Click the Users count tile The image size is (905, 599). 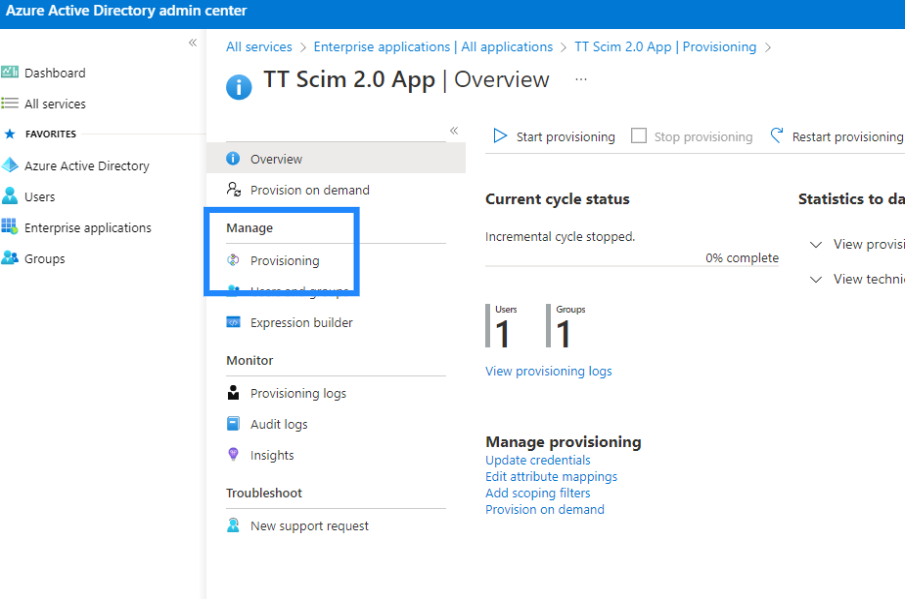(502, 327)
